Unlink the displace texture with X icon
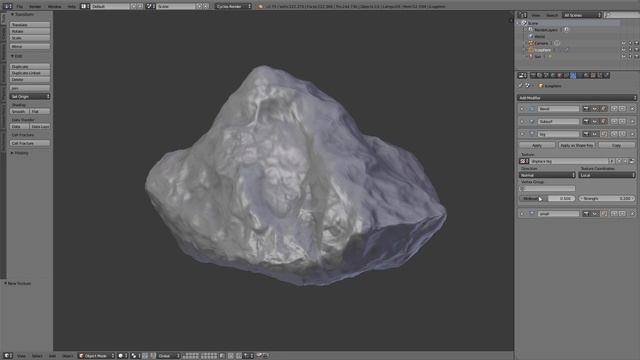This screenshot has width=640, height=360. click(625, 161)
